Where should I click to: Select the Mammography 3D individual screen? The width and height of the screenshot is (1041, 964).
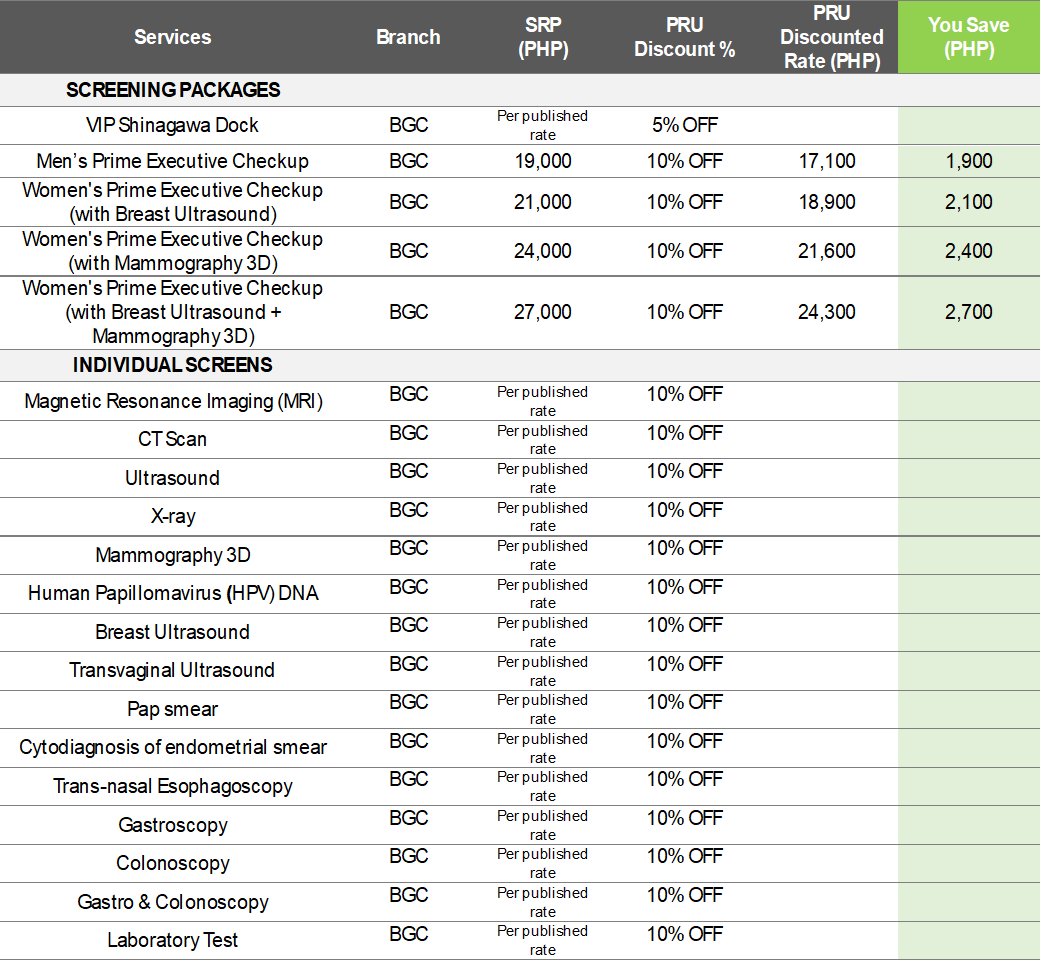point(173,555)
